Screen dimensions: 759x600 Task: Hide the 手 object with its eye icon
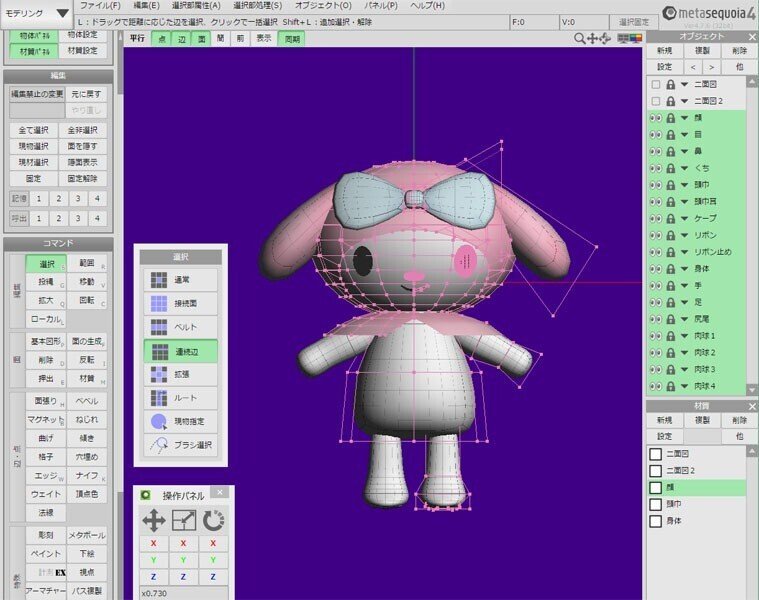tap(655, 285)
